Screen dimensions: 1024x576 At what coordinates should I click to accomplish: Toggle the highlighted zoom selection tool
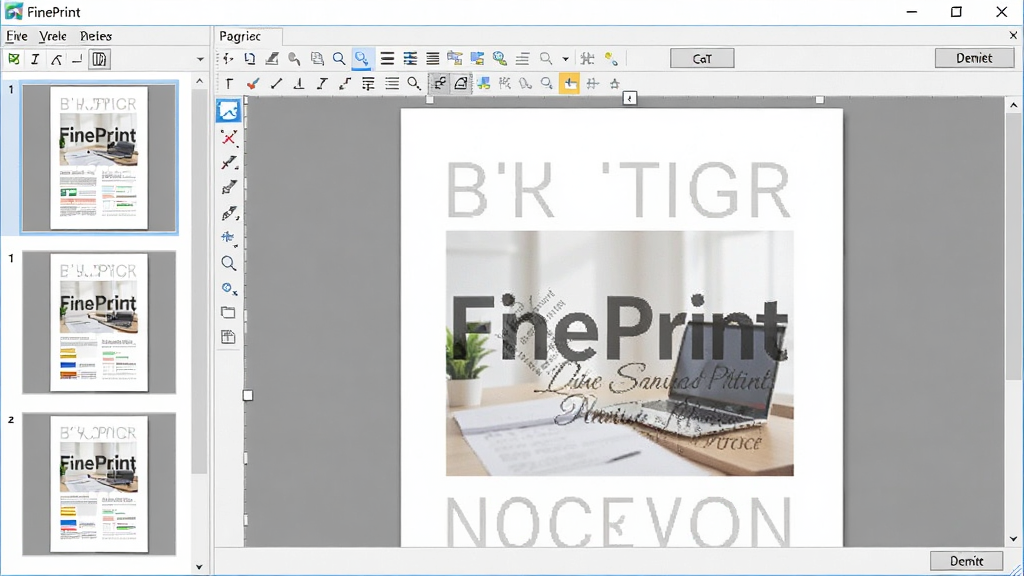[x=361, y=59]
